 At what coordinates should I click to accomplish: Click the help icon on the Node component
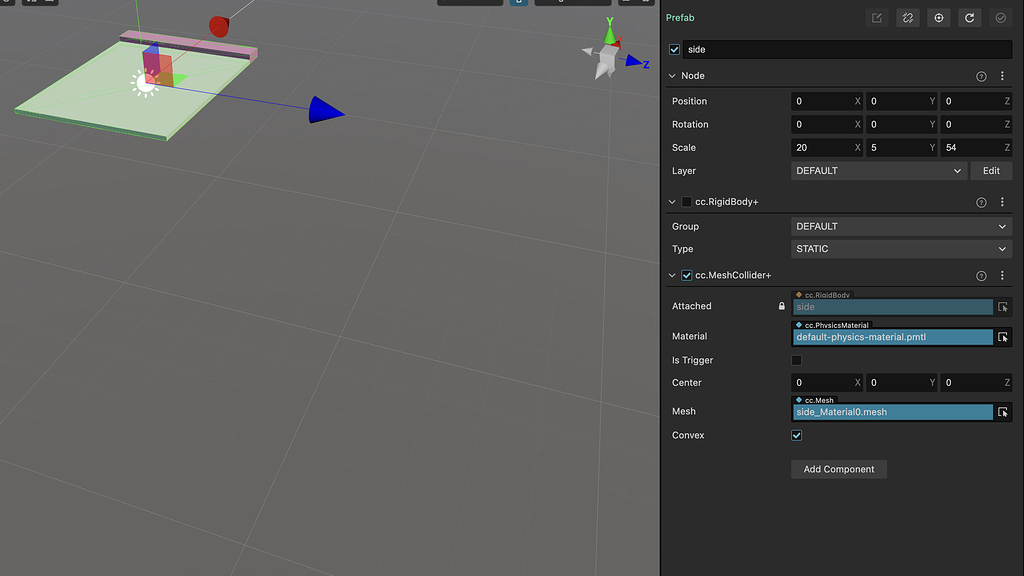click(981, 75)
